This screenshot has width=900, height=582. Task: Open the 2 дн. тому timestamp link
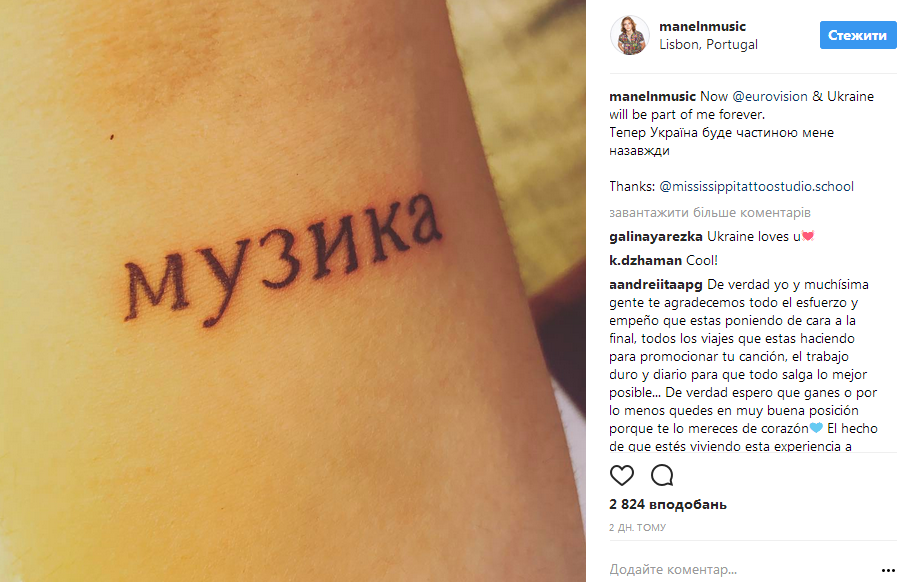coord(637,527)
